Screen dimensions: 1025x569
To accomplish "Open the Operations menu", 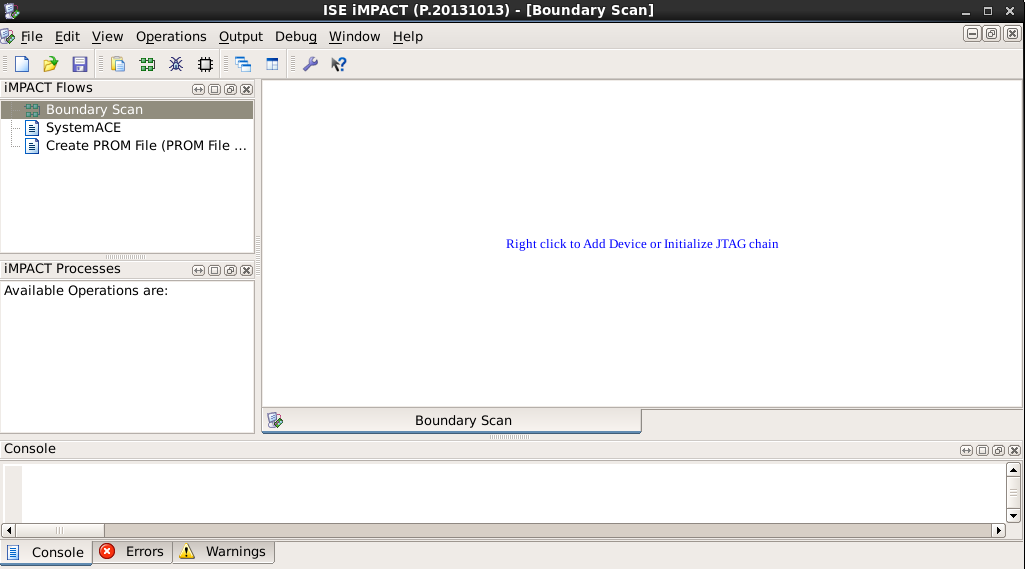I will coord(171,37).
